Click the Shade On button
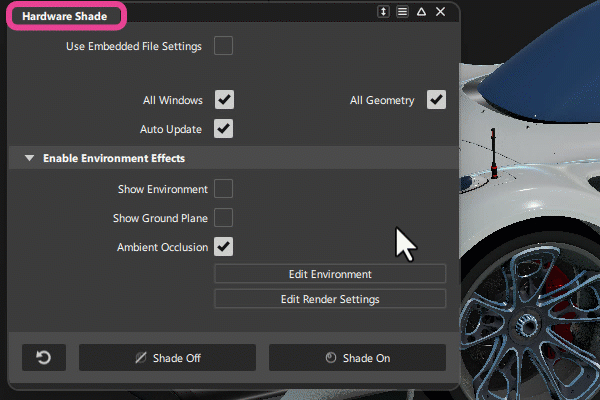 (357, 358)
